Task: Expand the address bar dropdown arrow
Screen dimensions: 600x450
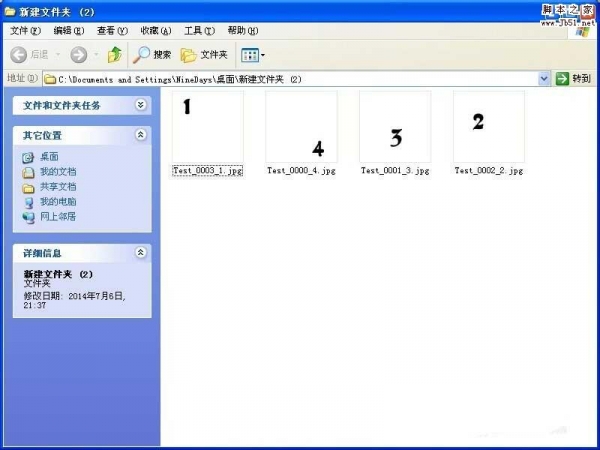Action: point(544,78)
